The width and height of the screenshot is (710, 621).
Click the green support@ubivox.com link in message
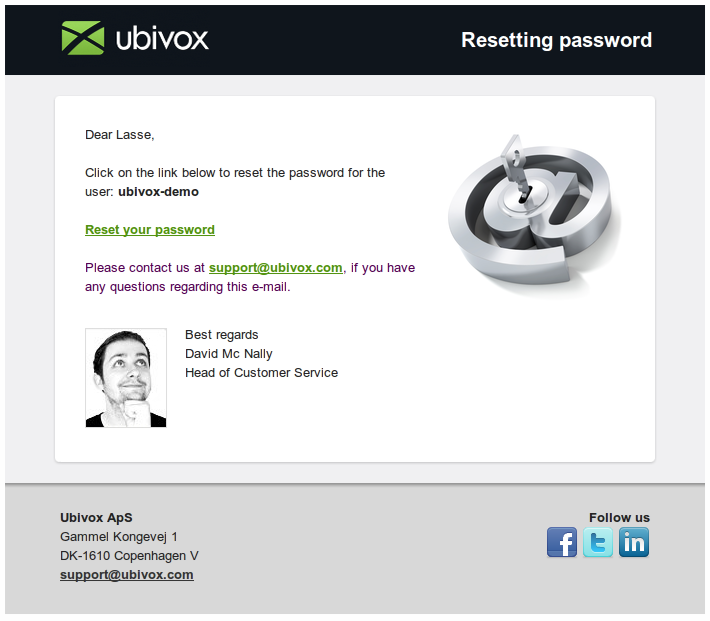tap(275, 268)
